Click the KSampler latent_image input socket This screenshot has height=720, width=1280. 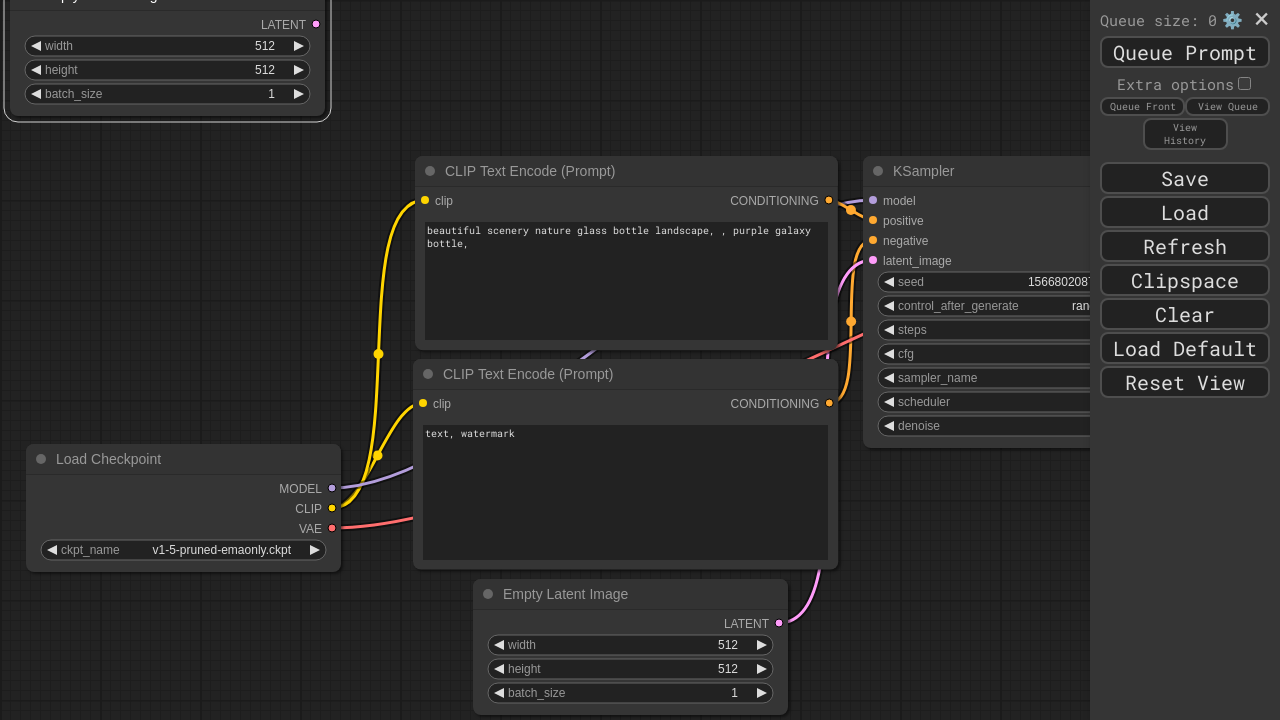[x=873, y=260]
